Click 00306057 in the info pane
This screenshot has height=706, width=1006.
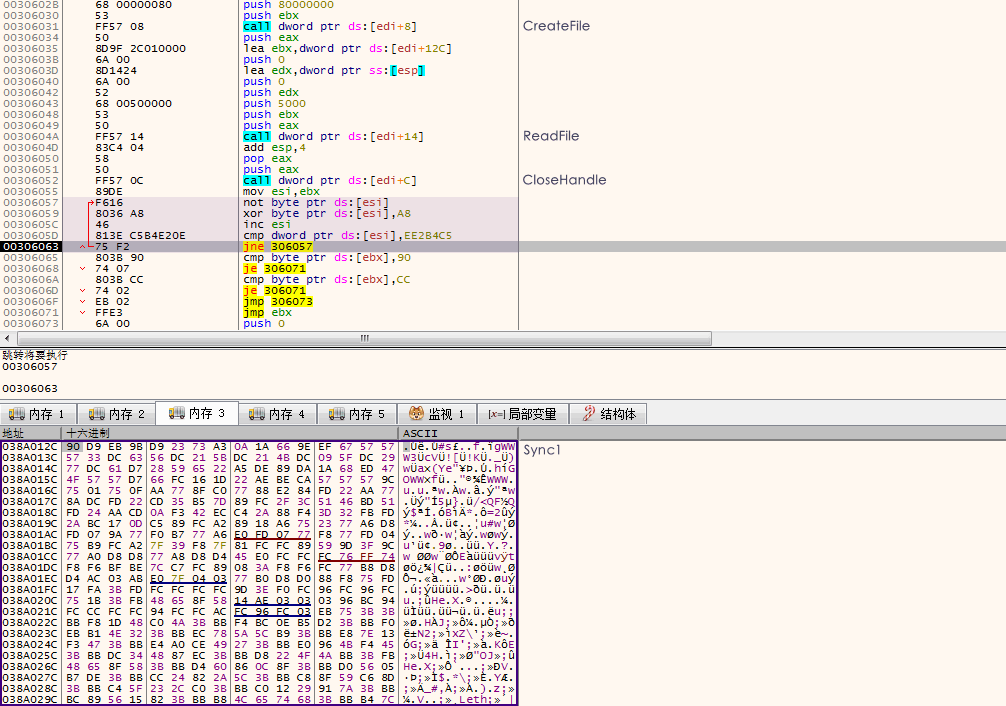click(x=30, y=366)
